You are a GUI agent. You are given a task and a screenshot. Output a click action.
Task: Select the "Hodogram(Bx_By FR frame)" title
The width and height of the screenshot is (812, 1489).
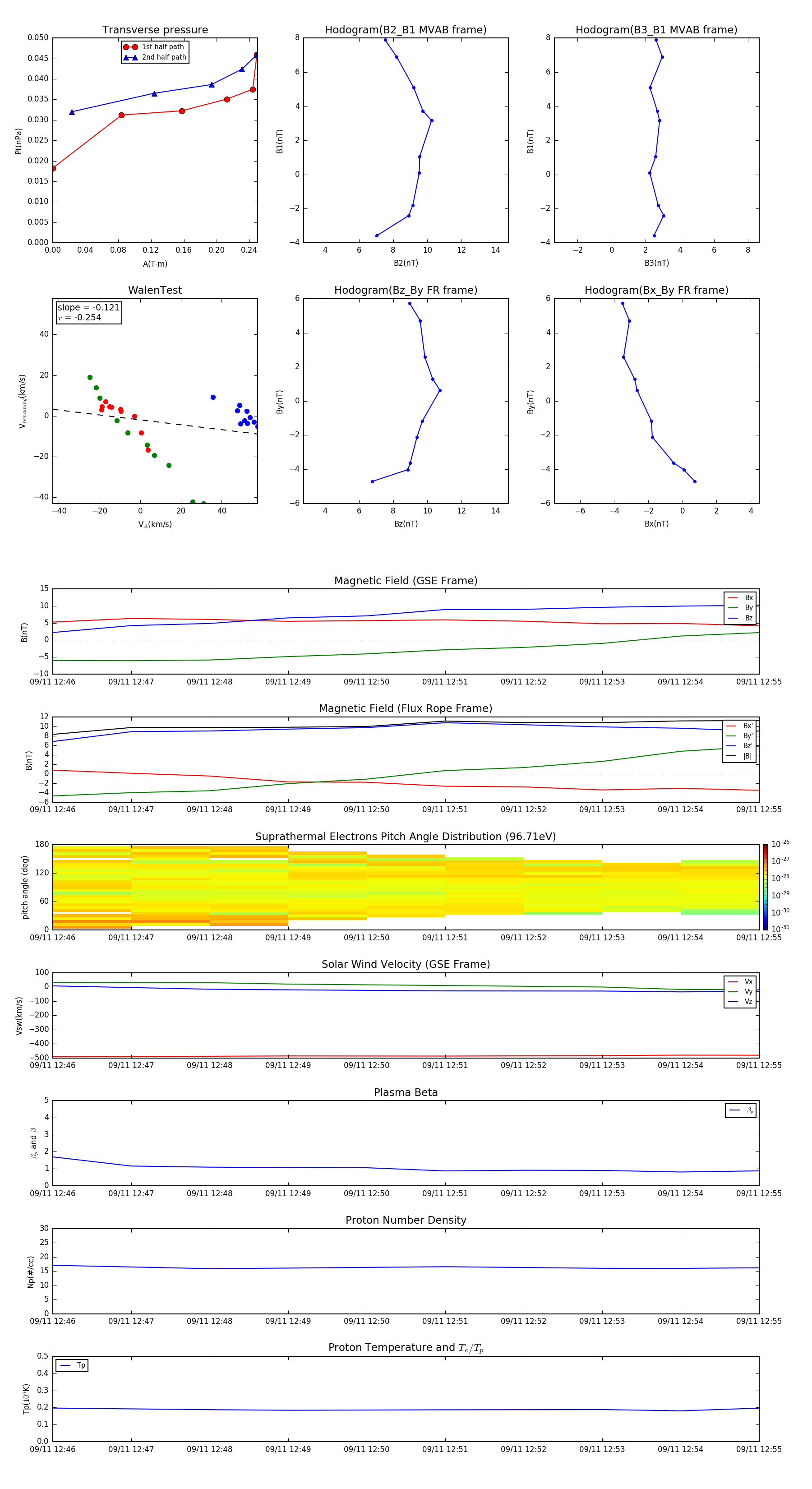pyautogui.click(x=656, y=291)
